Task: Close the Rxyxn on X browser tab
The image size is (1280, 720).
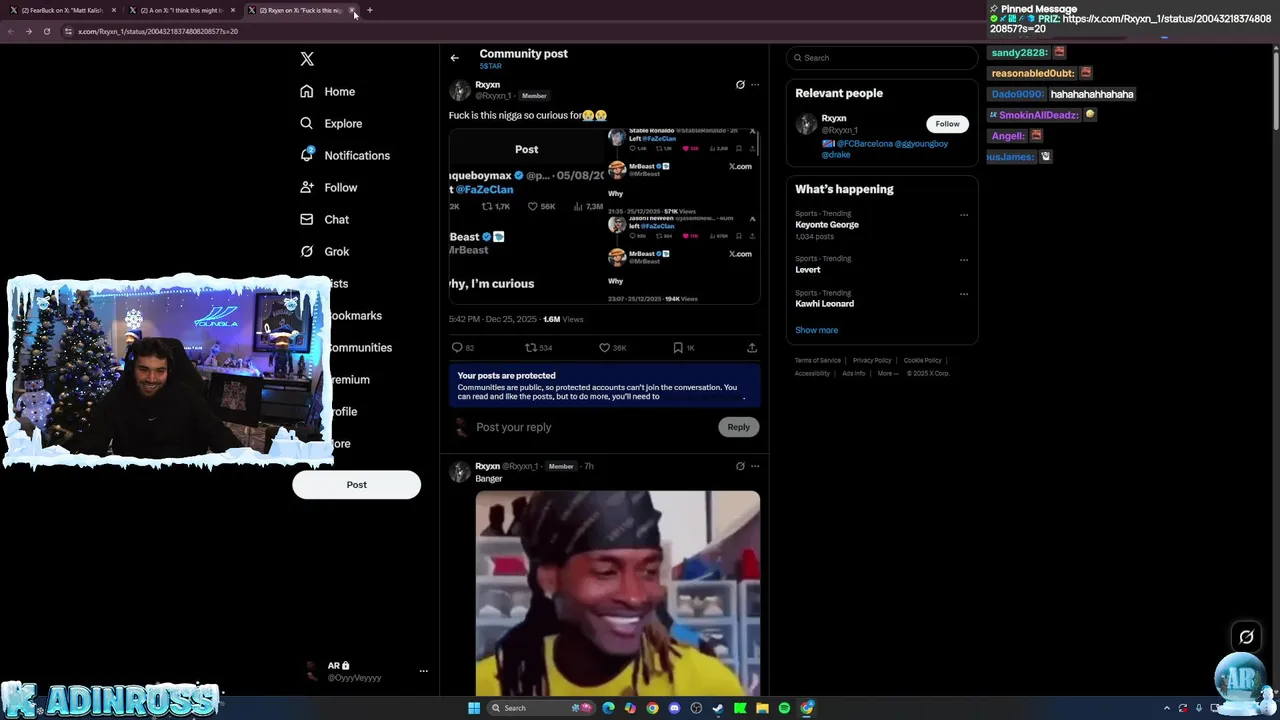Action: click(x=352, y=10)
